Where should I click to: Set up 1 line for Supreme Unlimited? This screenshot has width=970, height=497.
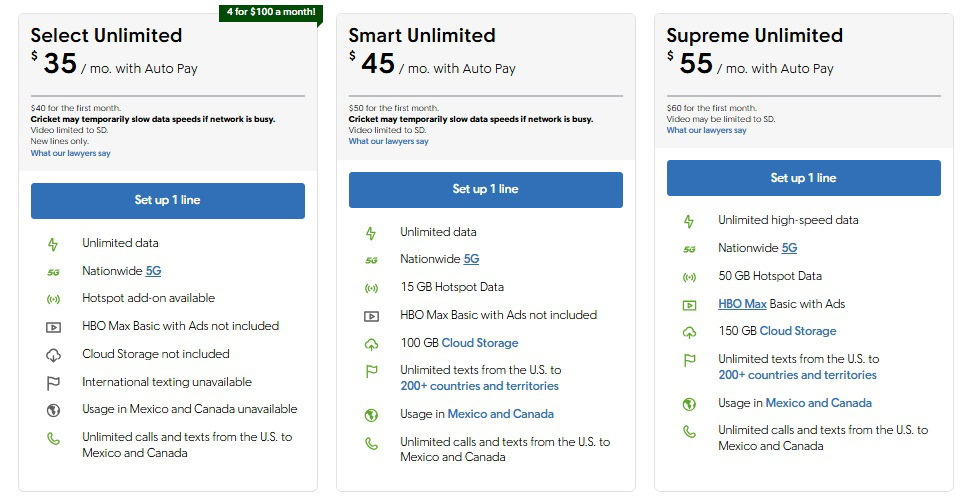click(803, 178)
